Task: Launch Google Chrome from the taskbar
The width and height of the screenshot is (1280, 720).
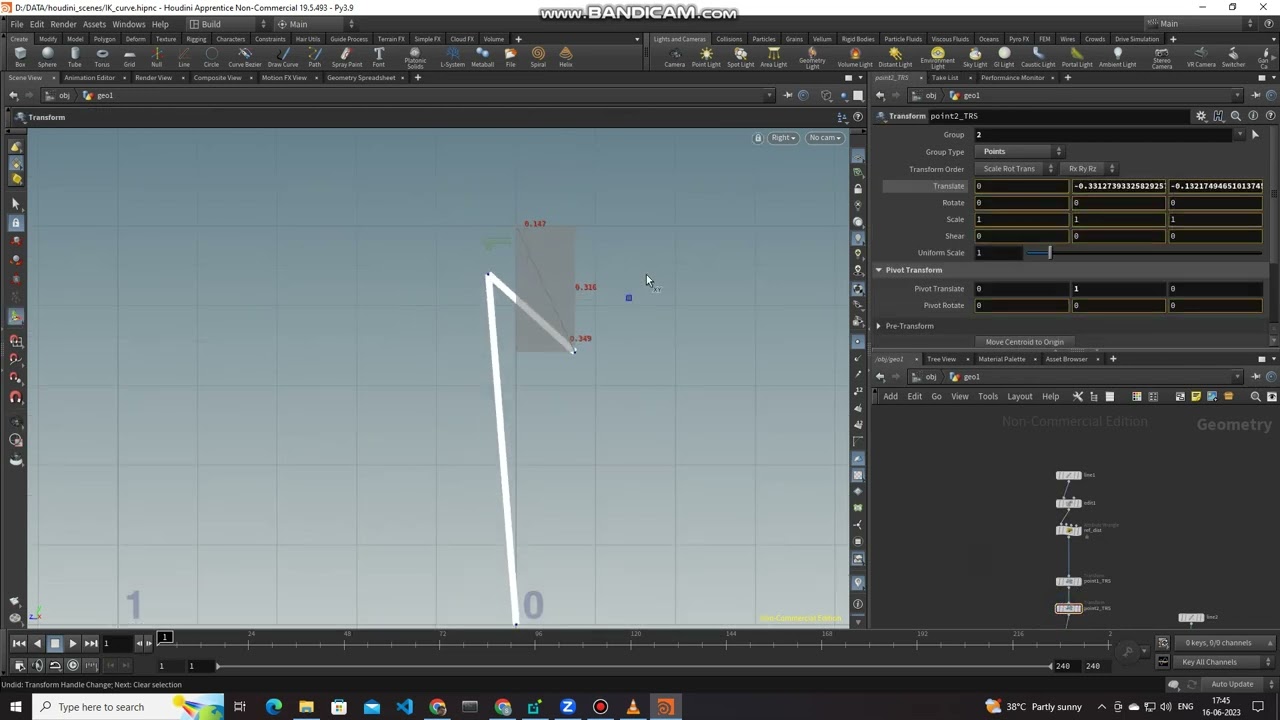Action: [x=437, y=707]
